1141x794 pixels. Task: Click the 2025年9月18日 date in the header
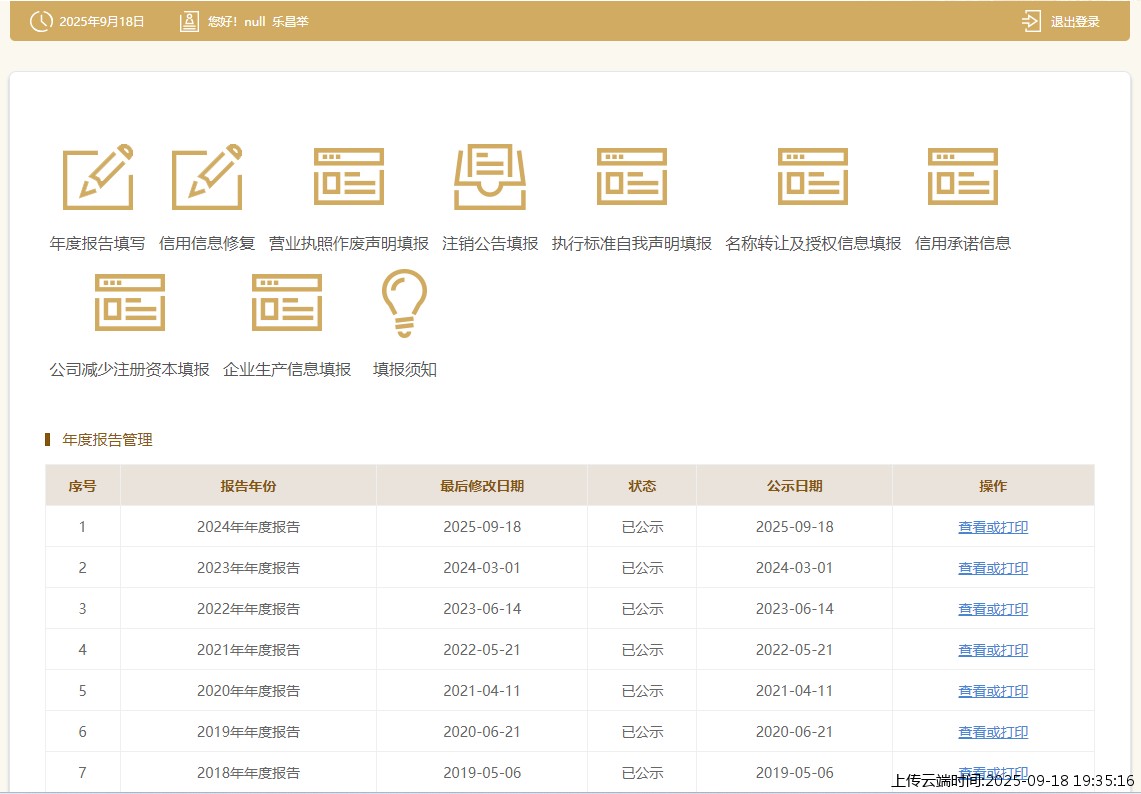[102, 22]
